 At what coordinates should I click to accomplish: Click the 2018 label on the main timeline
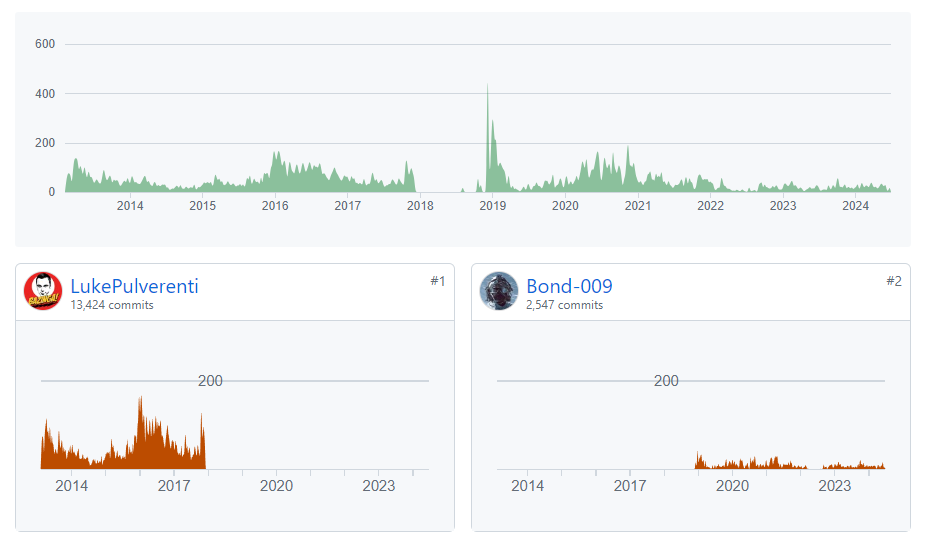click(420, 206)
